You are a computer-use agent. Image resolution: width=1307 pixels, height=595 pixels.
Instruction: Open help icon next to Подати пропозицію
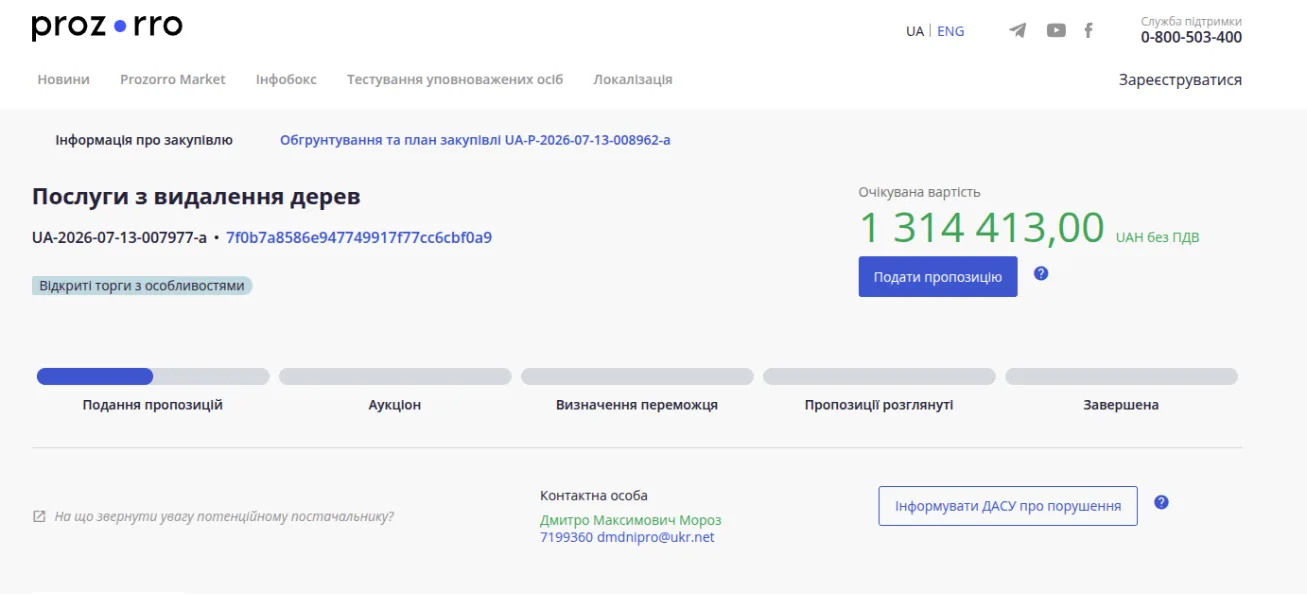tap(1041, 273)
